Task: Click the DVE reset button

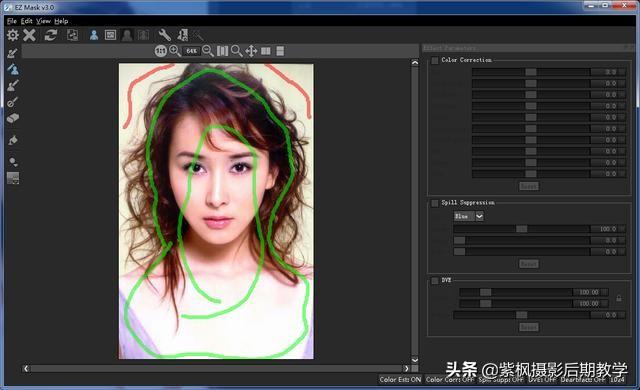Action: (x=529, y=327)
